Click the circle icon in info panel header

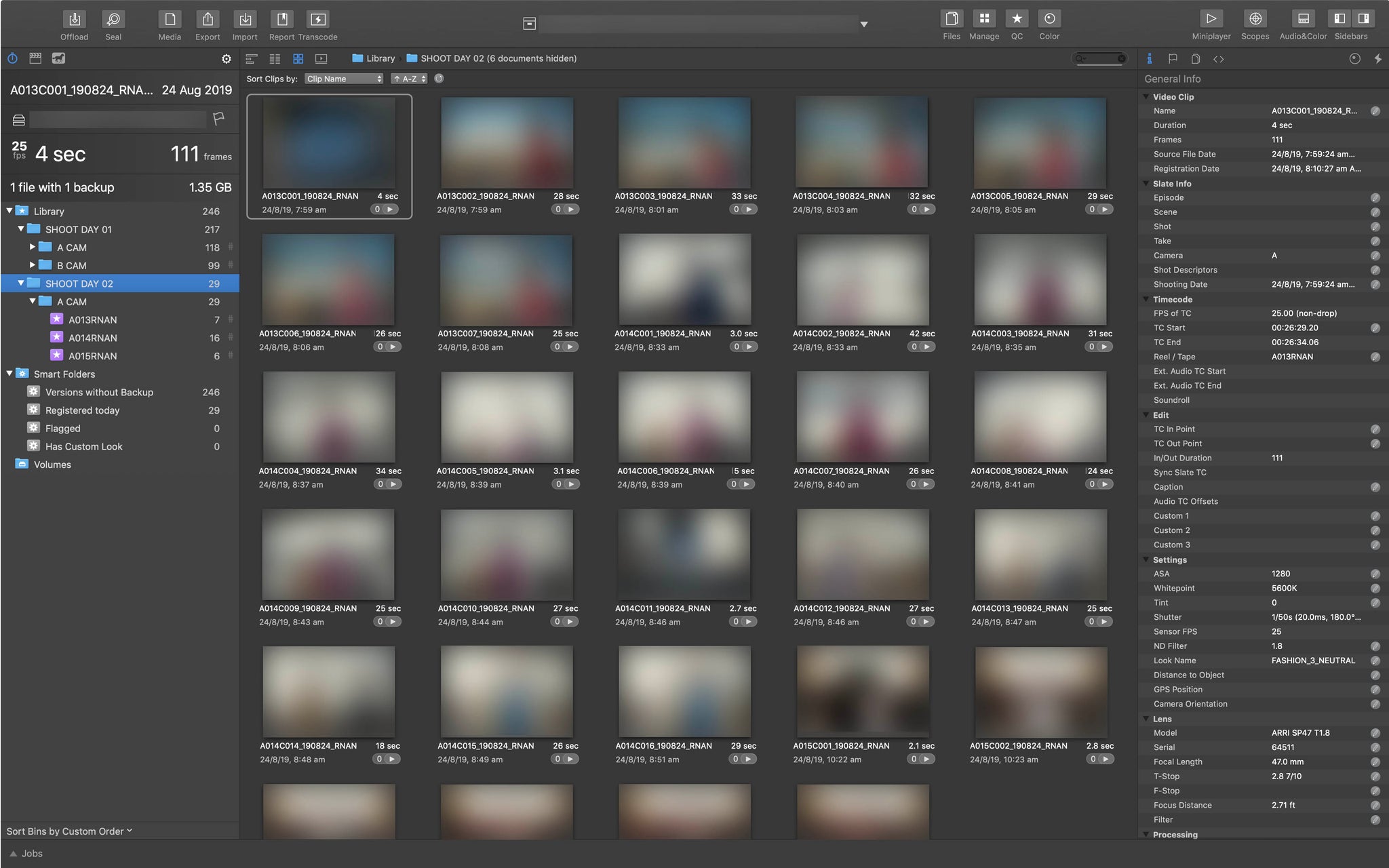coord(1354,59)
